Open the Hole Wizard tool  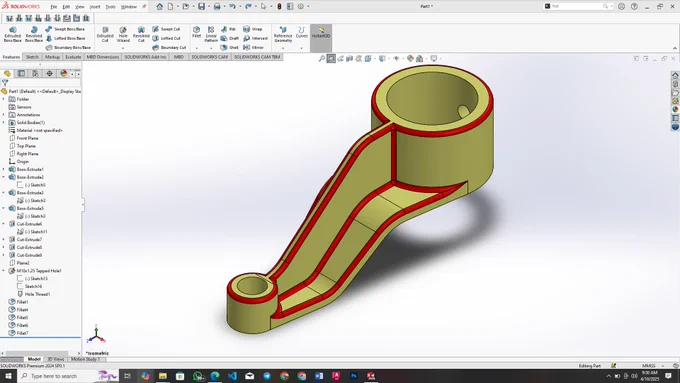[x=123, y=34]
